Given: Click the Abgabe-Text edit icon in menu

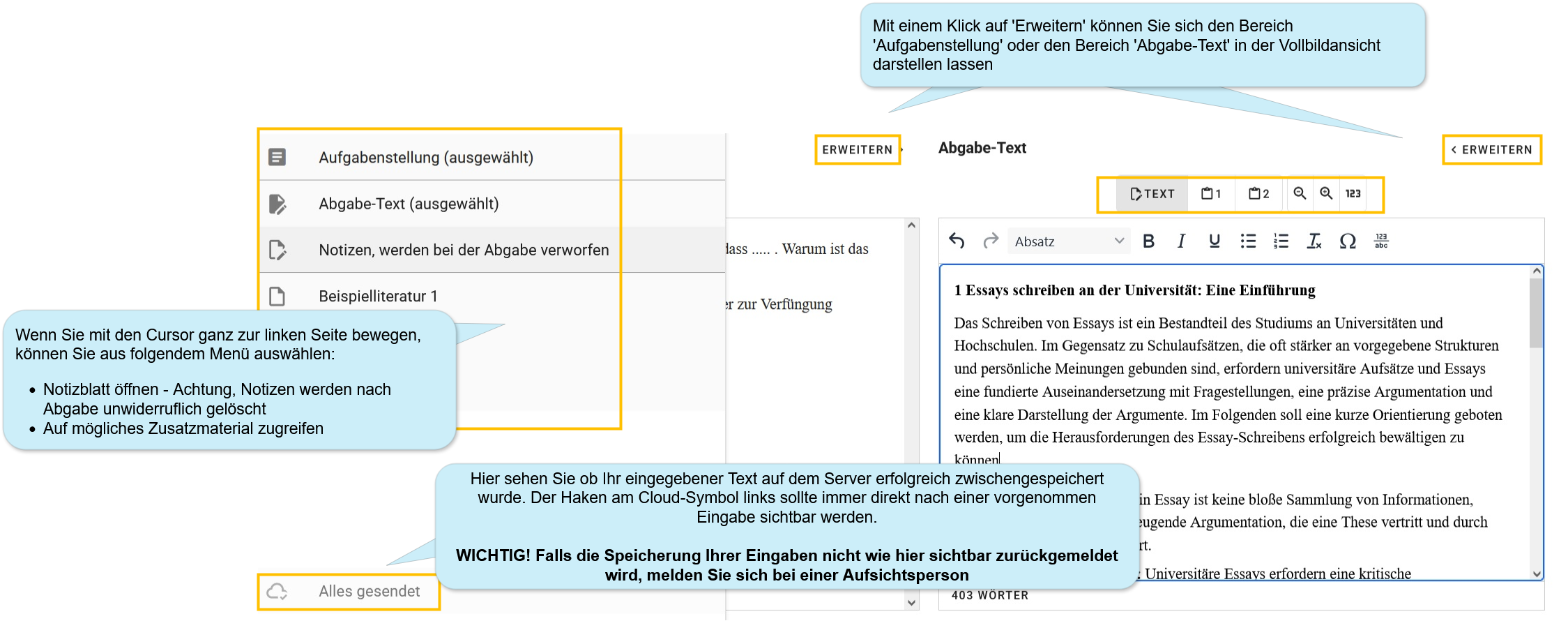Looking at the screenshot, I should [x=277, y=204].
